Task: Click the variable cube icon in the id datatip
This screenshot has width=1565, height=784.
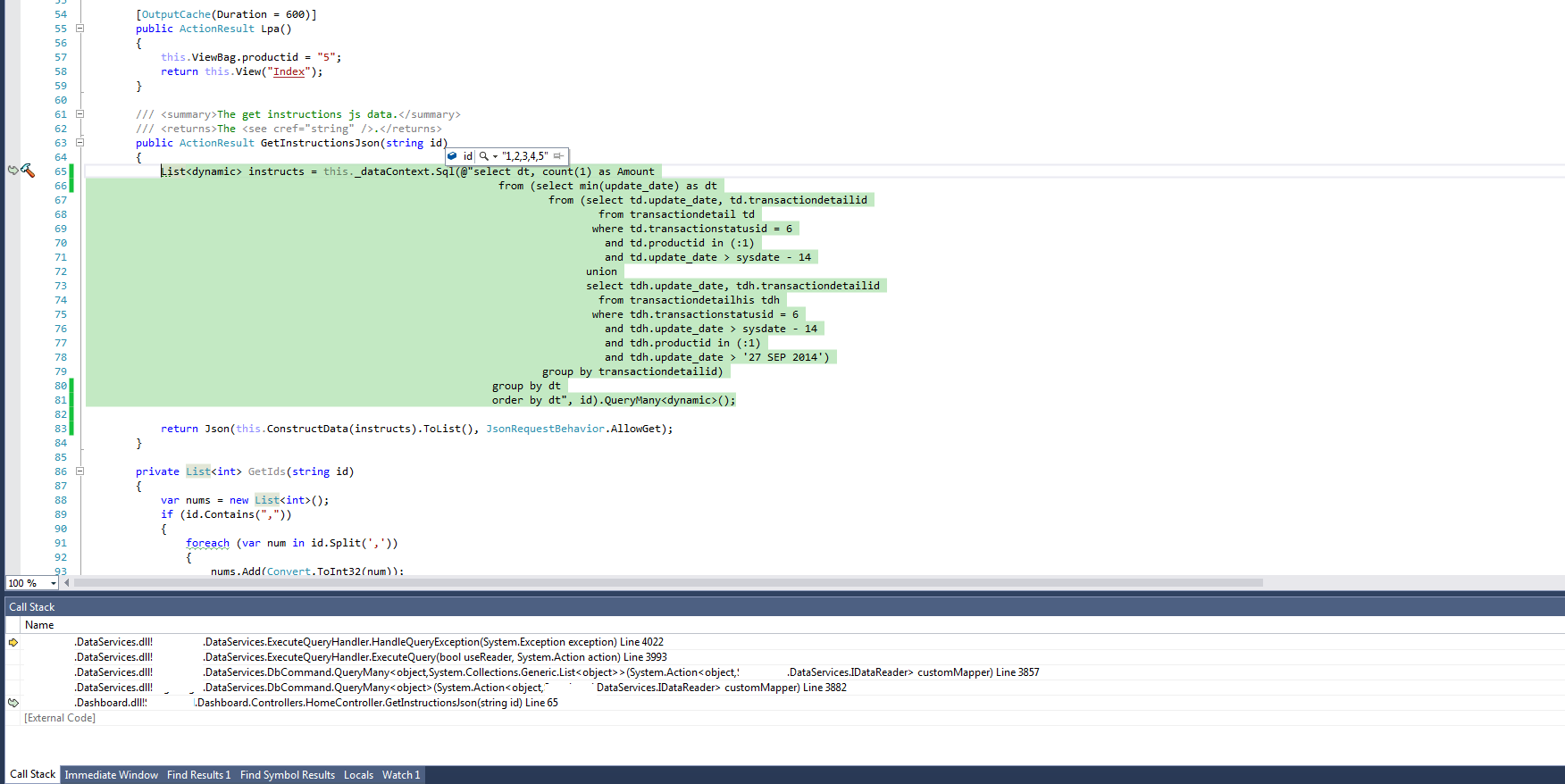Action: point(452,156)
